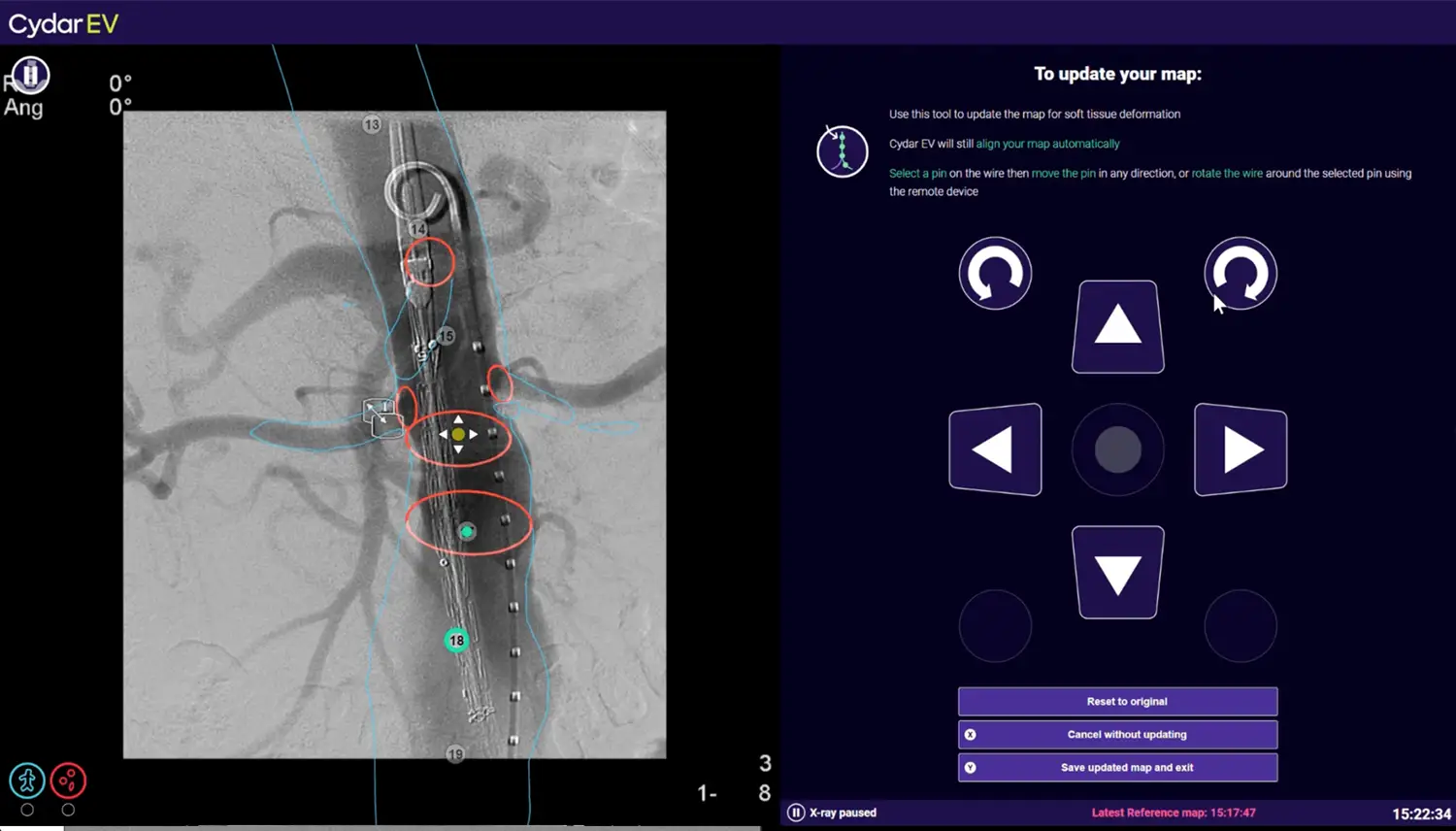Click the center joystick circle control
Screen dimensions: 1456x831
pos(1118,449)
